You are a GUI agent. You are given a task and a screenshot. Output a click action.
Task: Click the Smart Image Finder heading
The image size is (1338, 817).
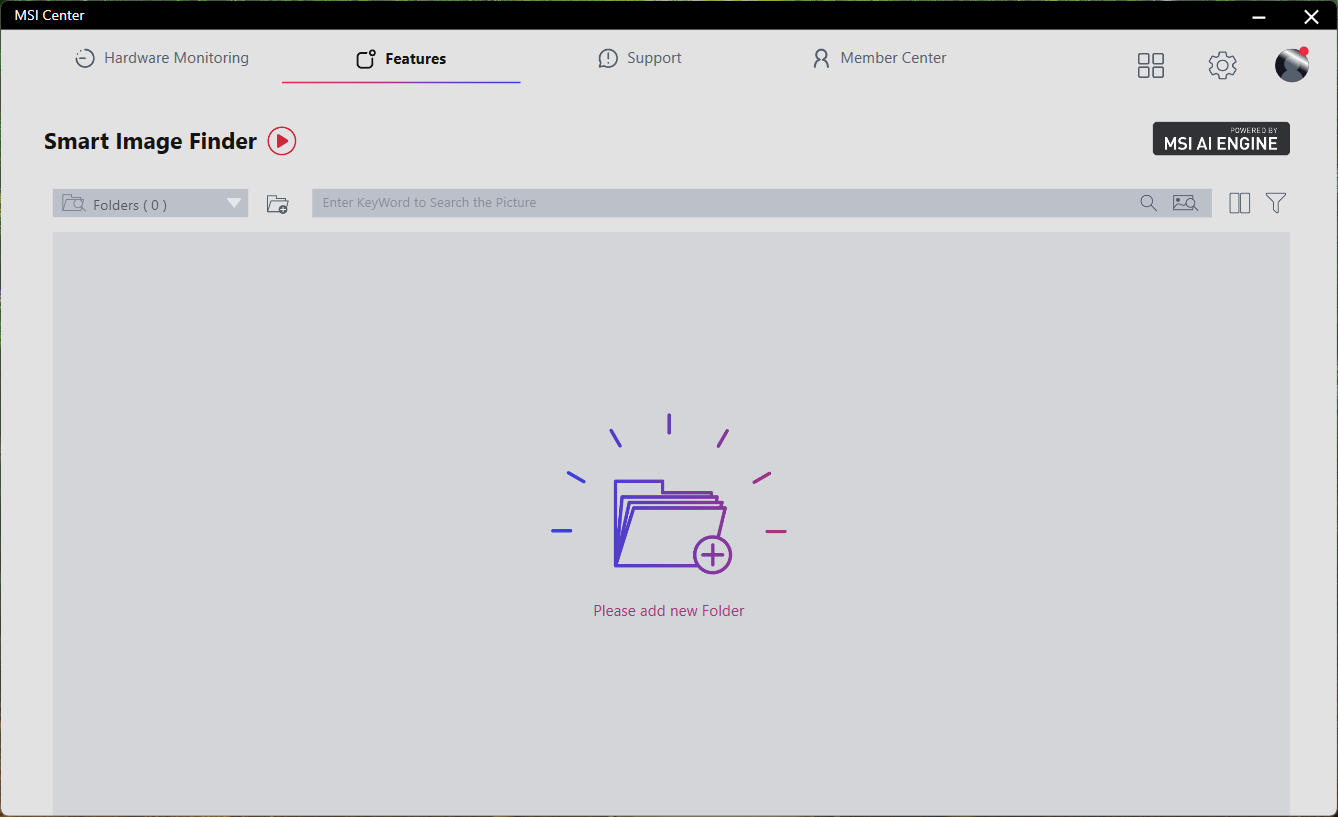tap(150, 141)
